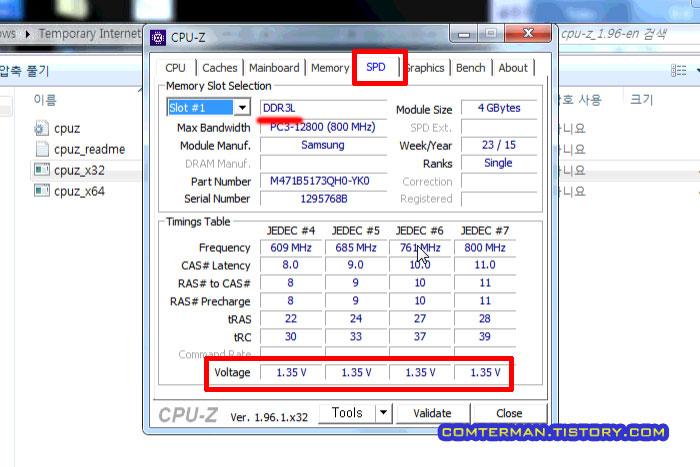The height and width of the screenshot is (467, 700).
Task: Switch to the Memory tab
Action: (x=330, y=68)
